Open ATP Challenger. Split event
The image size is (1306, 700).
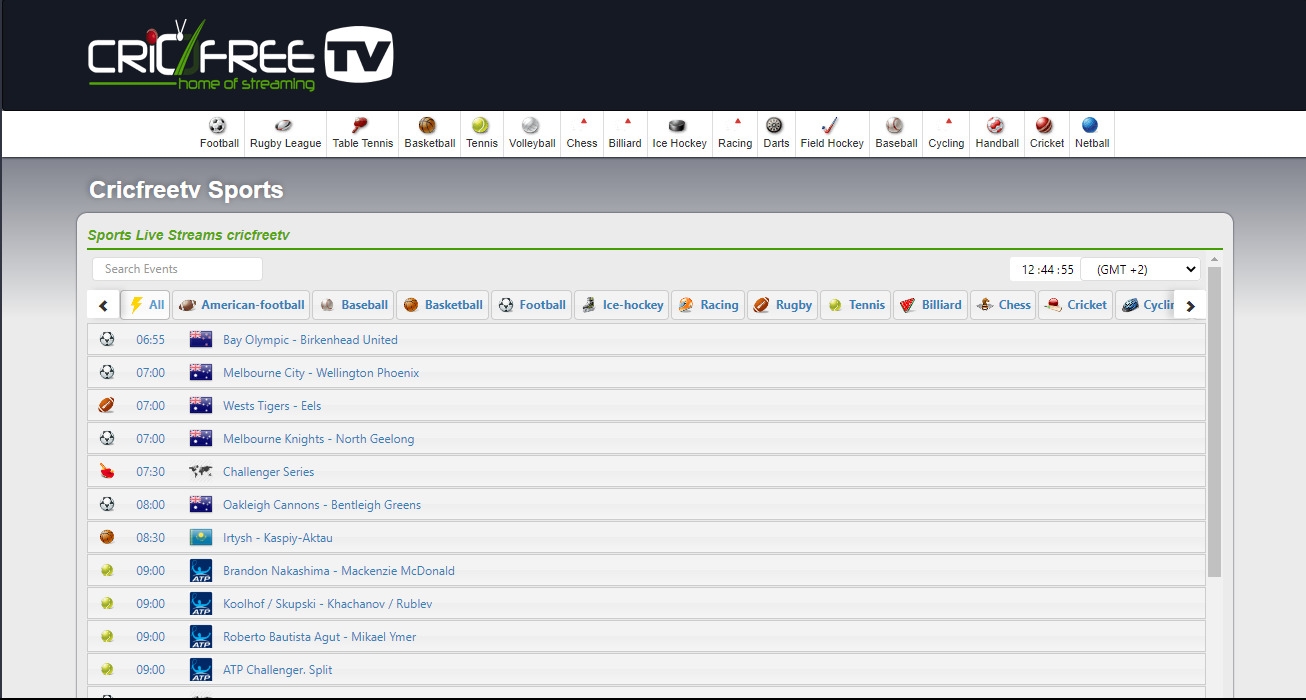click(278, 670)
